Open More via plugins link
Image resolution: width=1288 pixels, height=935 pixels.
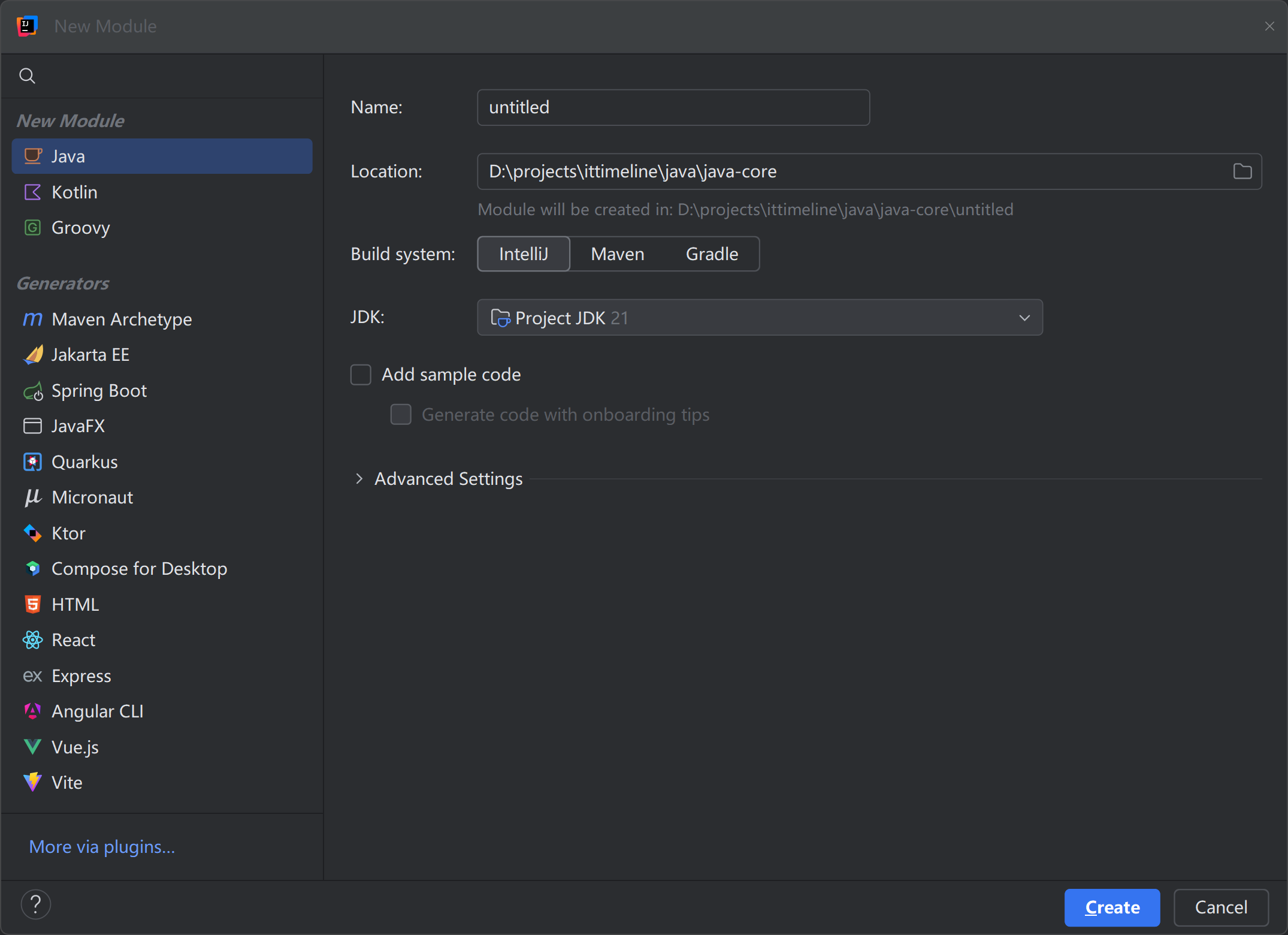[x=102, y=847]
